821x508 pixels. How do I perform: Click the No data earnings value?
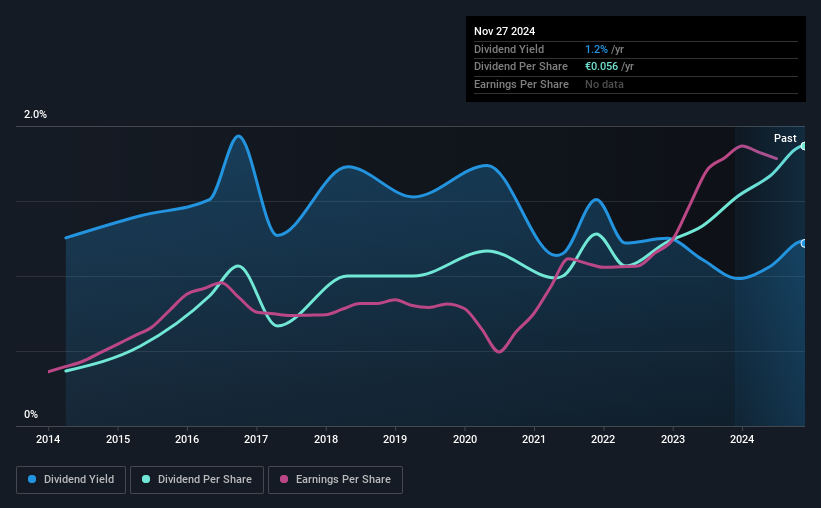(604, 84)
